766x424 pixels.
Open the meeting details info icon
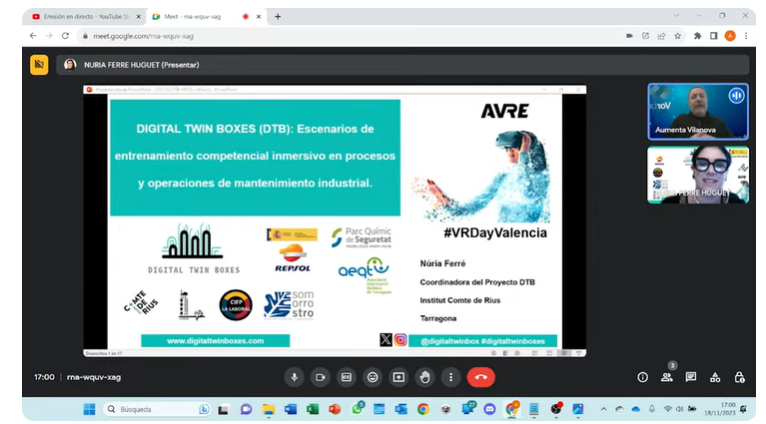[642, 377]
